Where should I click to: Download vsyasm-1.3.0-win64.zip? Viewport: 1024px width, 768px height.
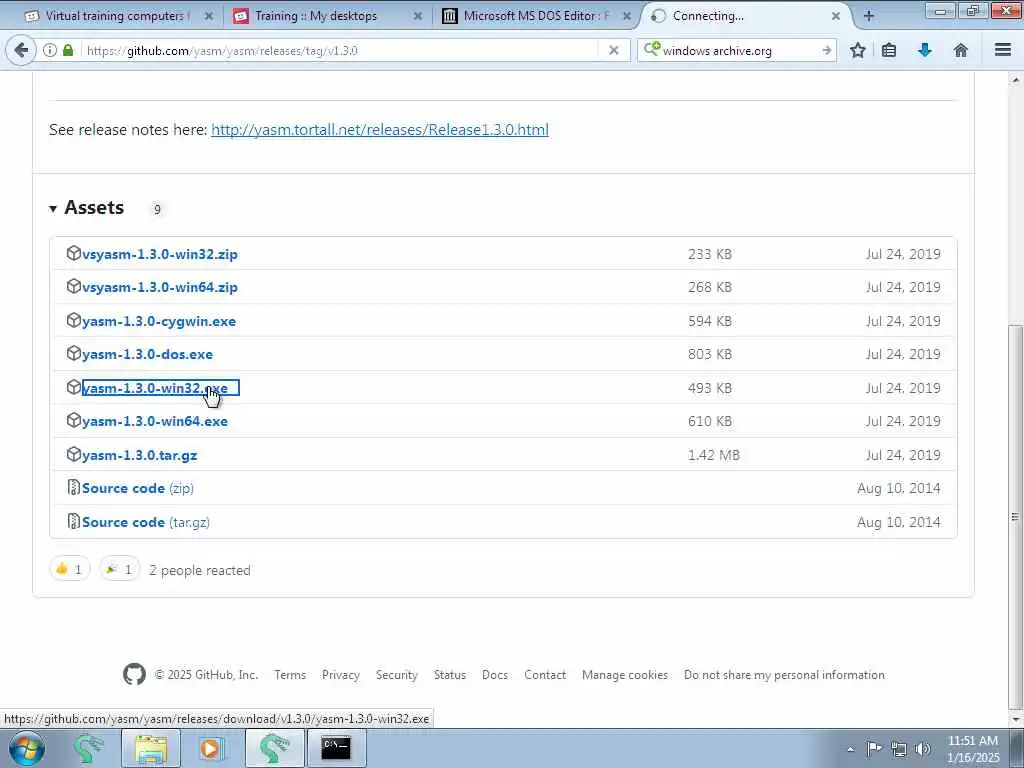pos(160,287)
